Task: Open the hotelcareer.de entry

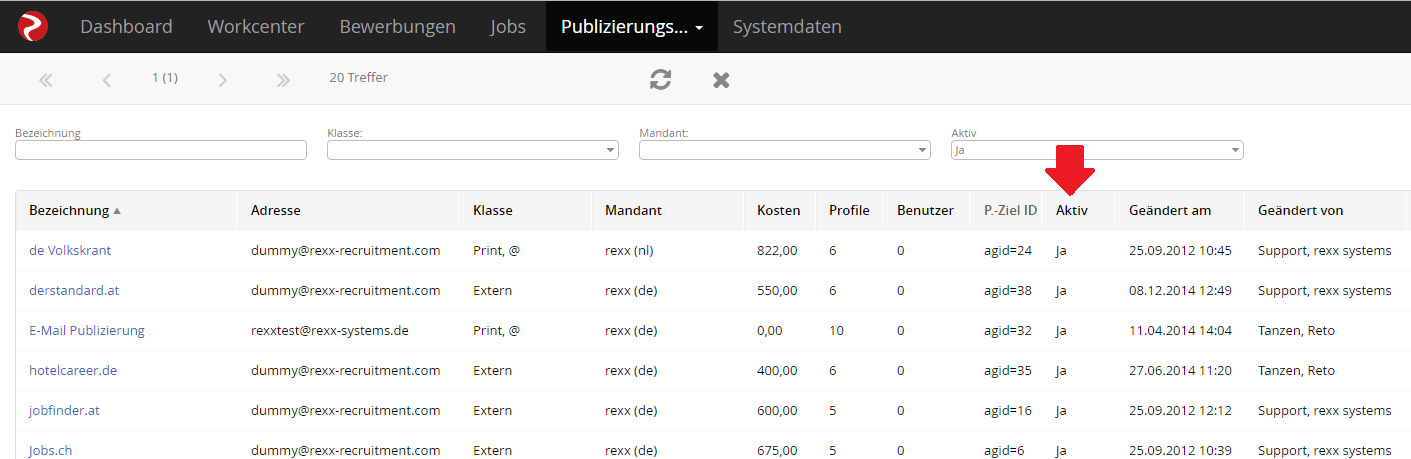Action: tap(73, 370)
